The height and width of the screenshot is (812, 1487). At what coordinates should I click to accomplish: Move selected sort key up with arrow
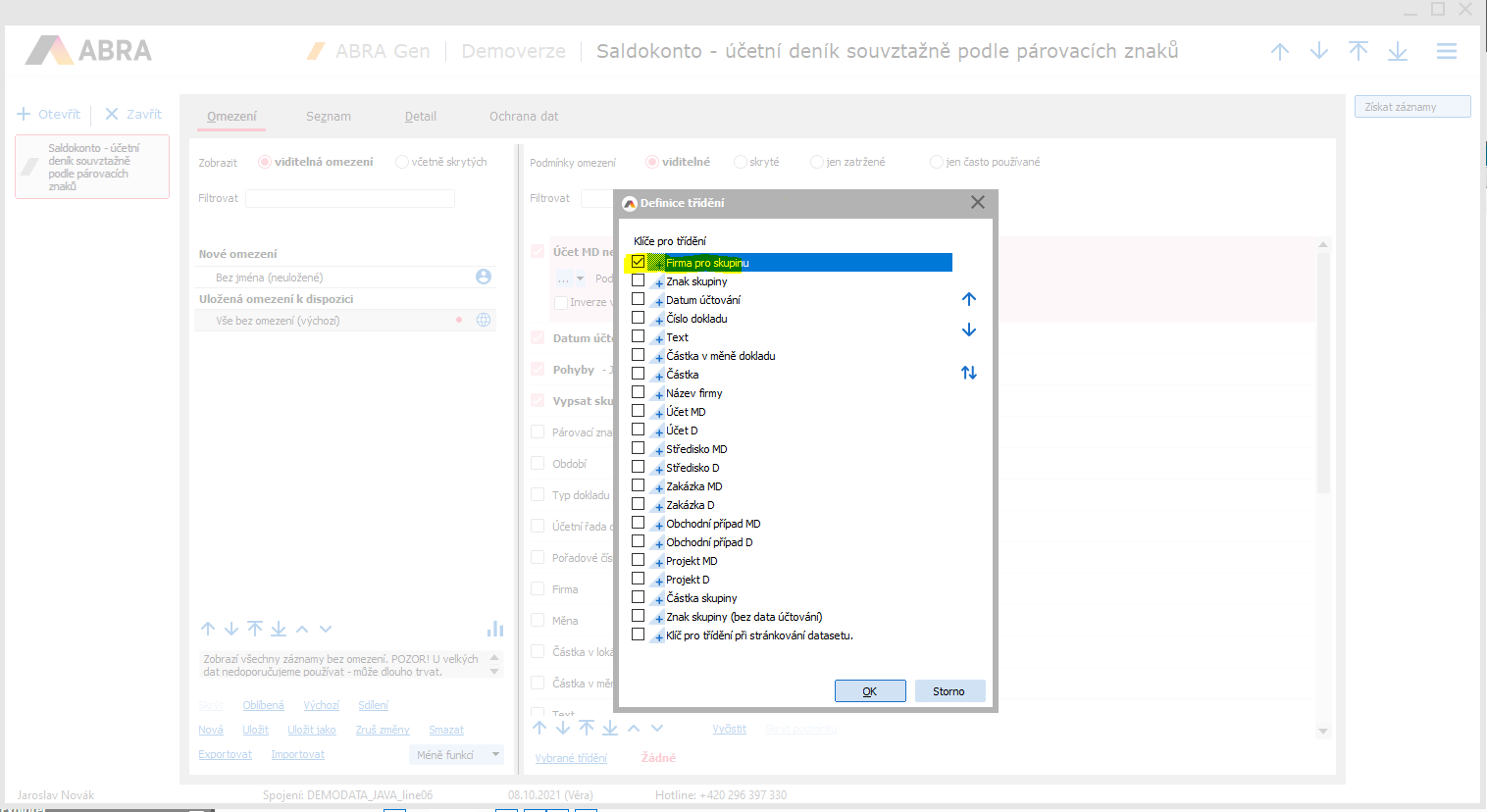[x=968, y=299]
